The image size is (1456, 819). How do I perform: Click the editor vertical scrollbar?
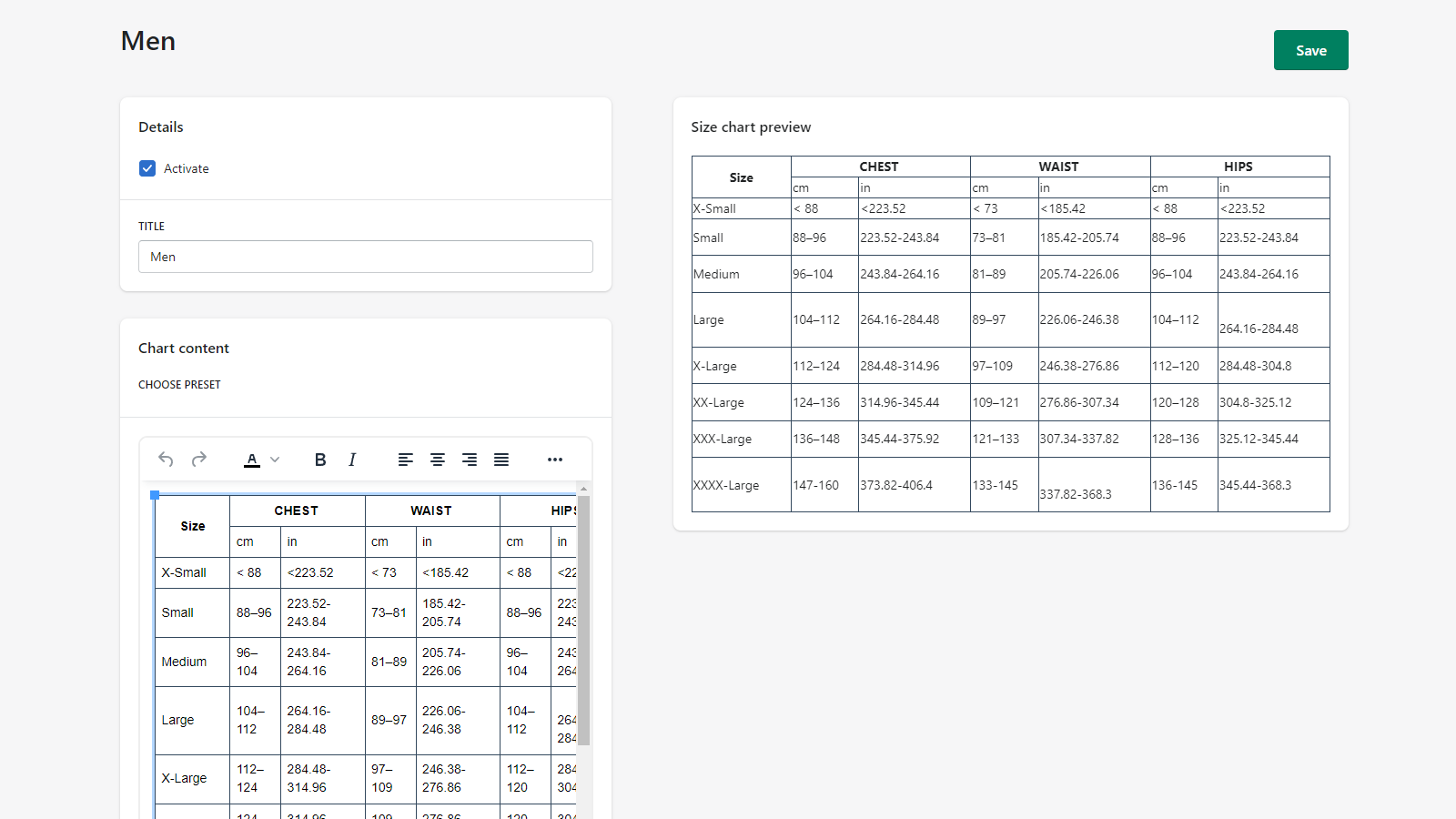[x=584, y=620]
